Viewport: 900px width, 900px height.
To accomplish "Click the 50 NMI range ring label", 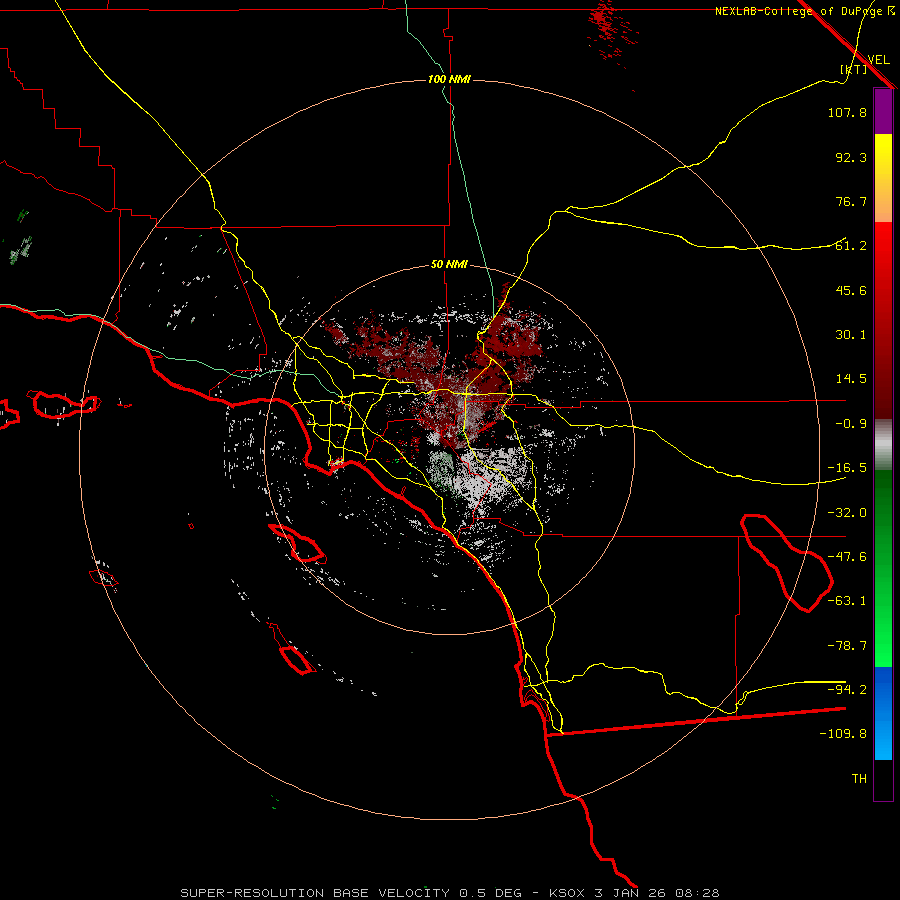I will click(x=449, y=264).
